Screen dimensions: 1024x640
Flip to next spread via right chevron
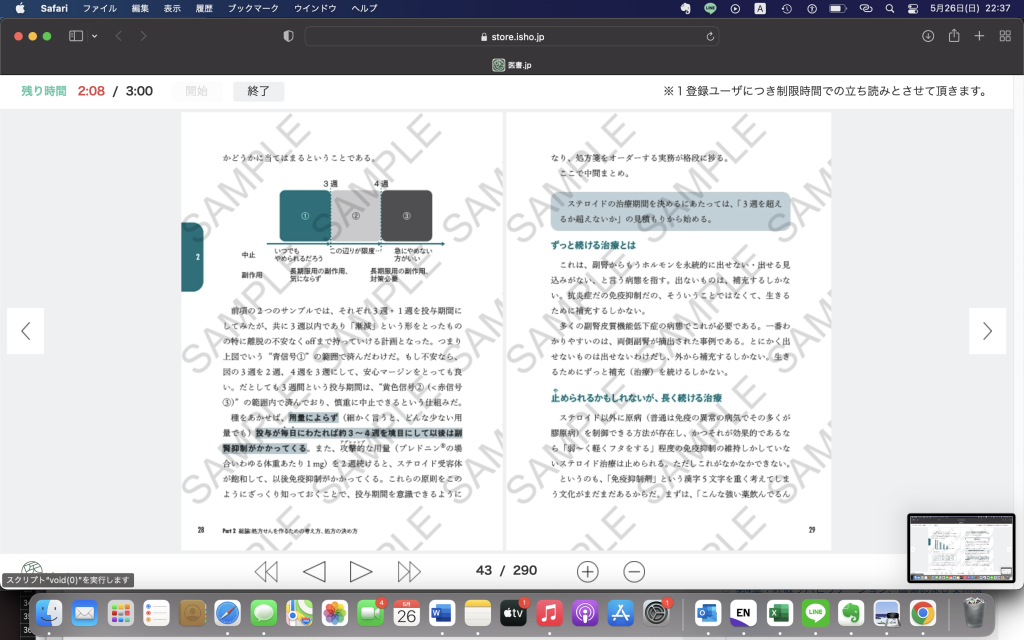(987, 331)
